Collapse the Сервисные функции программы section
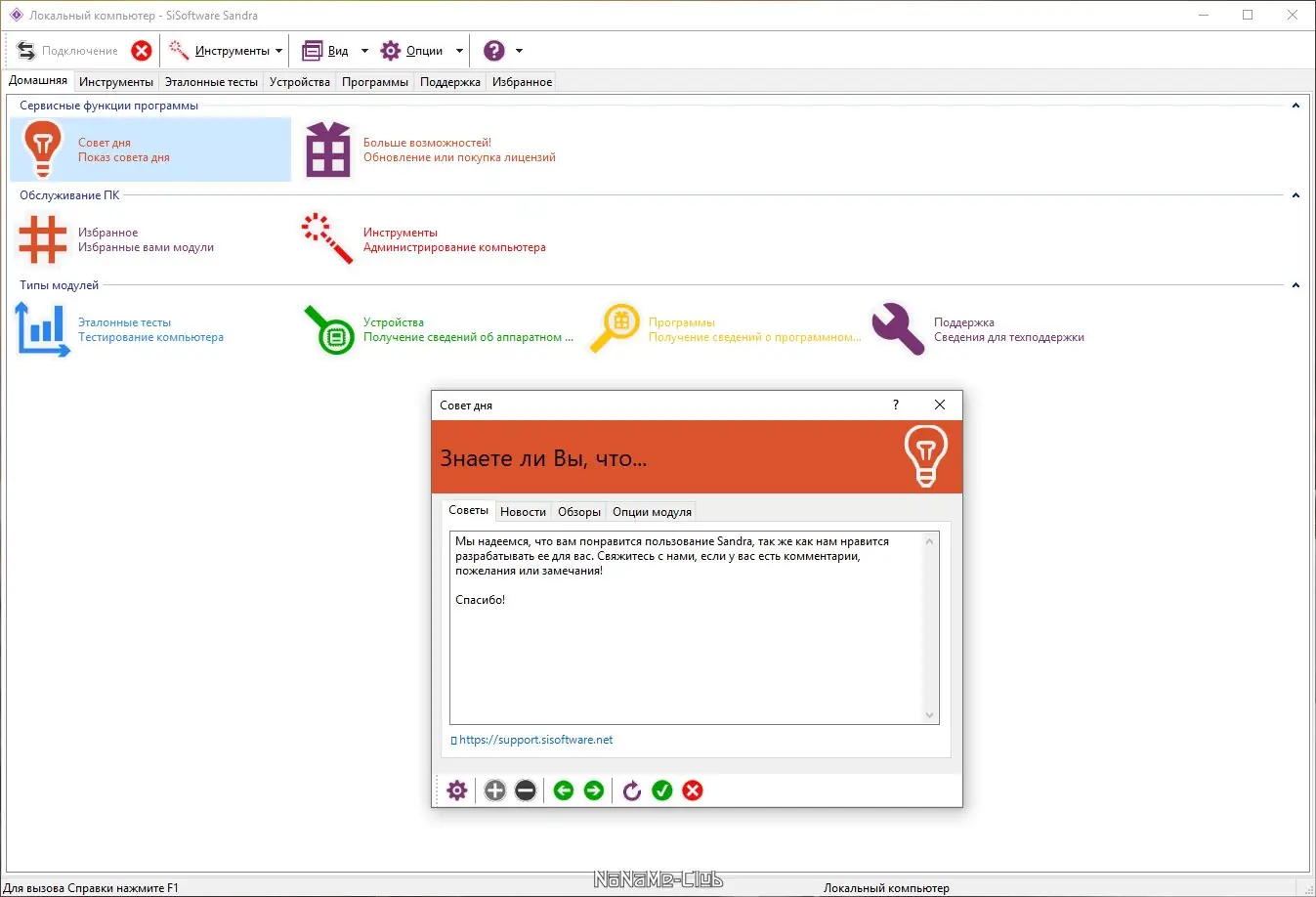This screenshot has width=1316, height=897. pyautogui.click(x=1295, y=106)
